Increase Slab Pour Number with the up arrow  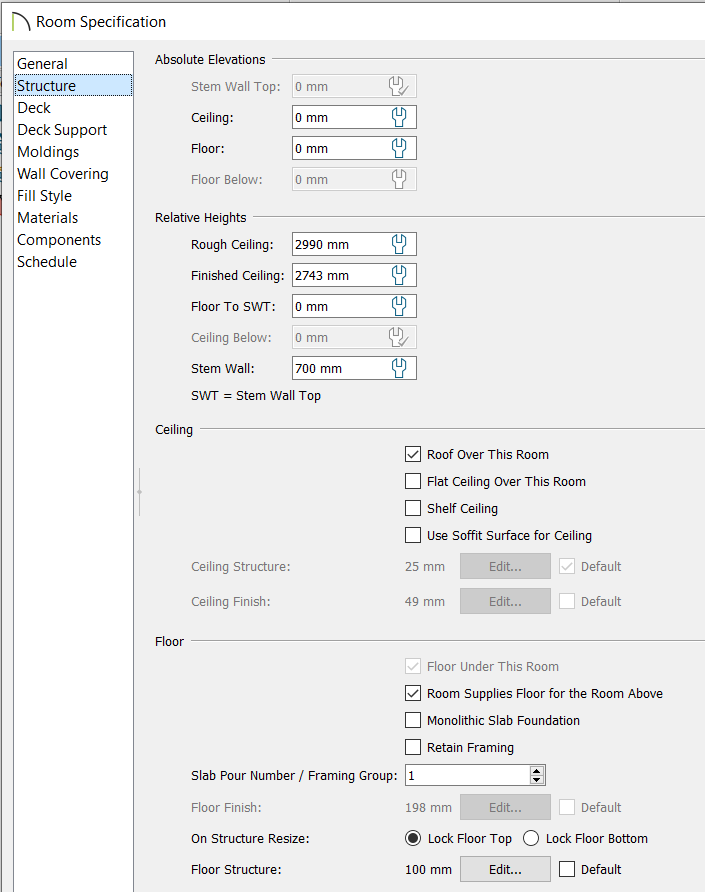pyautogui.click(x=537, y=770)
